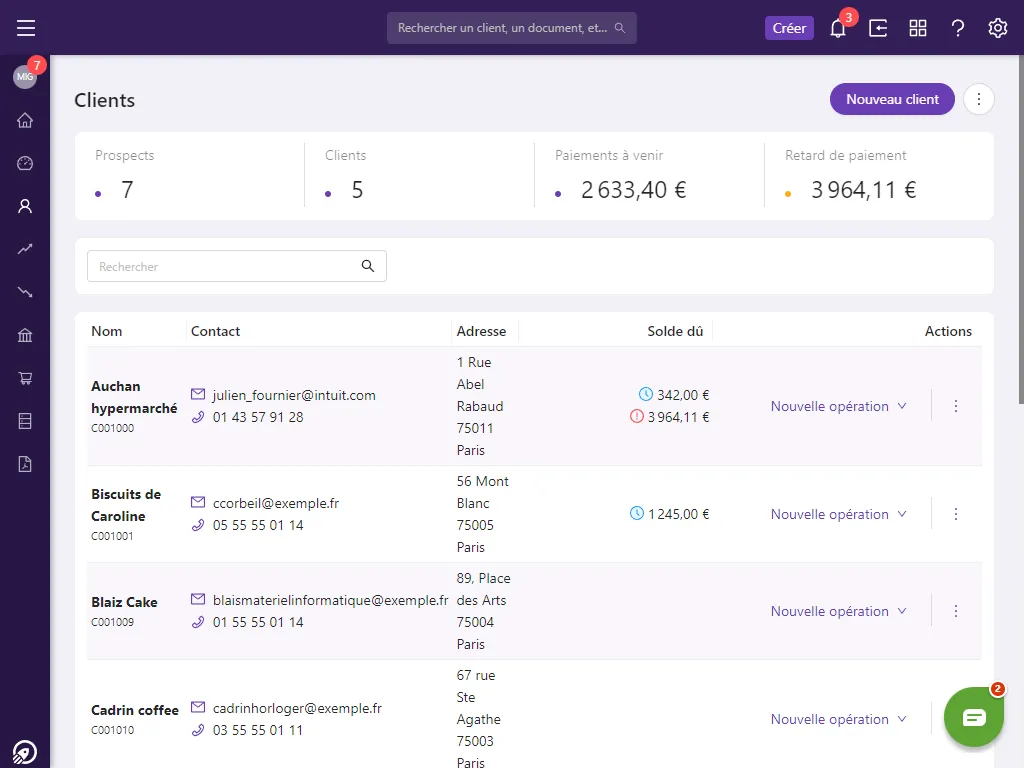The image size is (1024, 768).
Task: Open the rising trend sales icon
Action: 25,249
